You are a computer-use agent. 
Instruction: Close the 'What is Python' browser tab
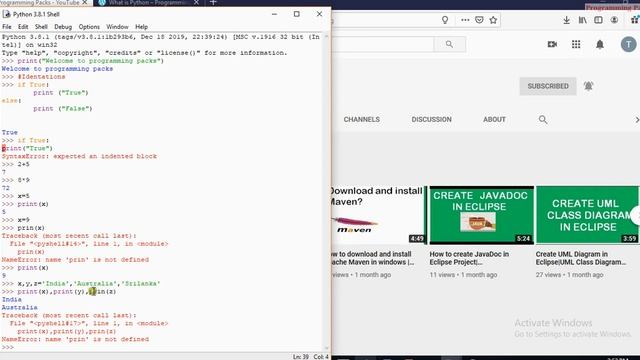196,2
